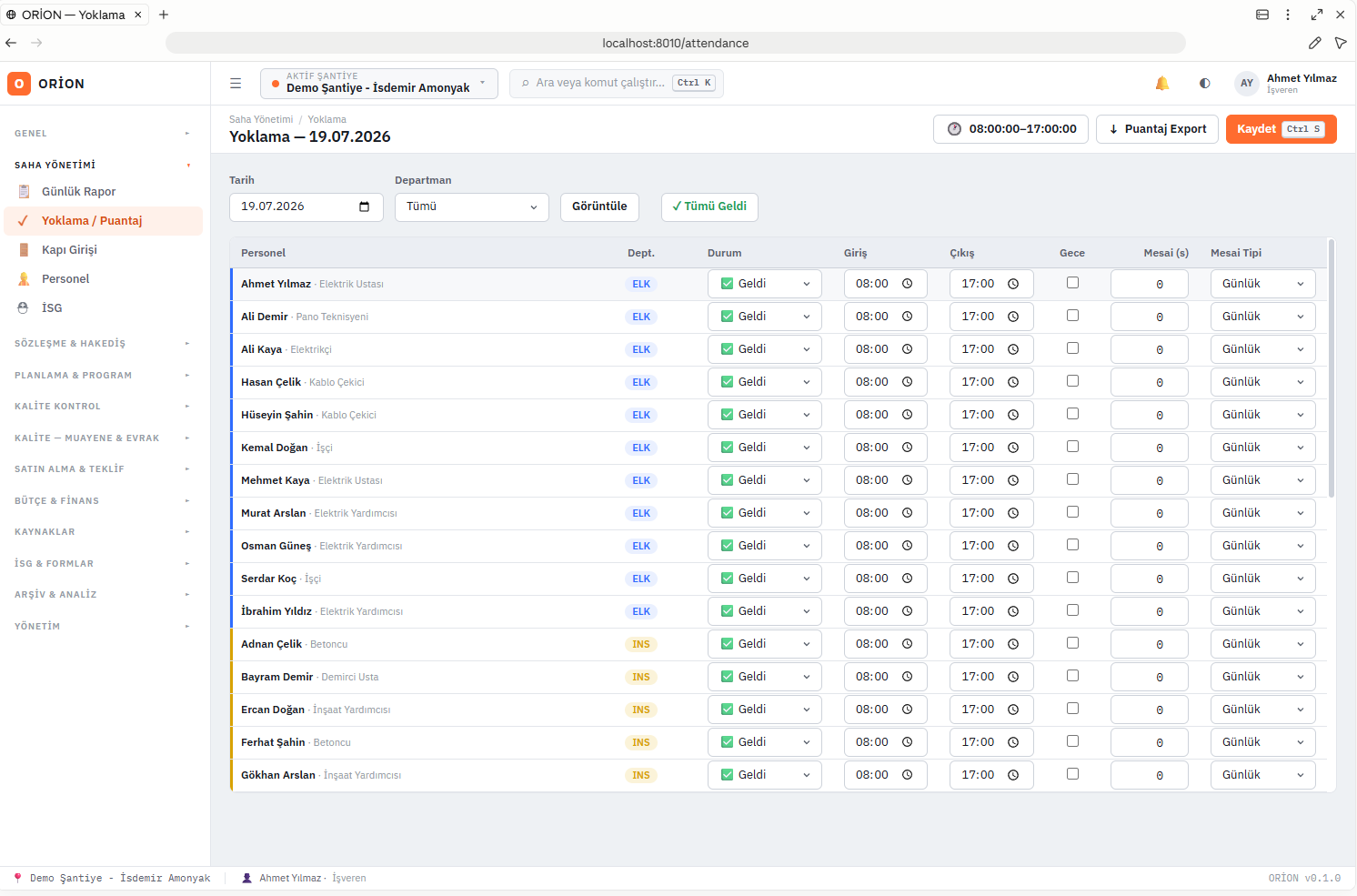Click clock icon in Ali Demir Giriş
The width and height of the screenshot is (1357, 896).
click(x=907, y=317)
